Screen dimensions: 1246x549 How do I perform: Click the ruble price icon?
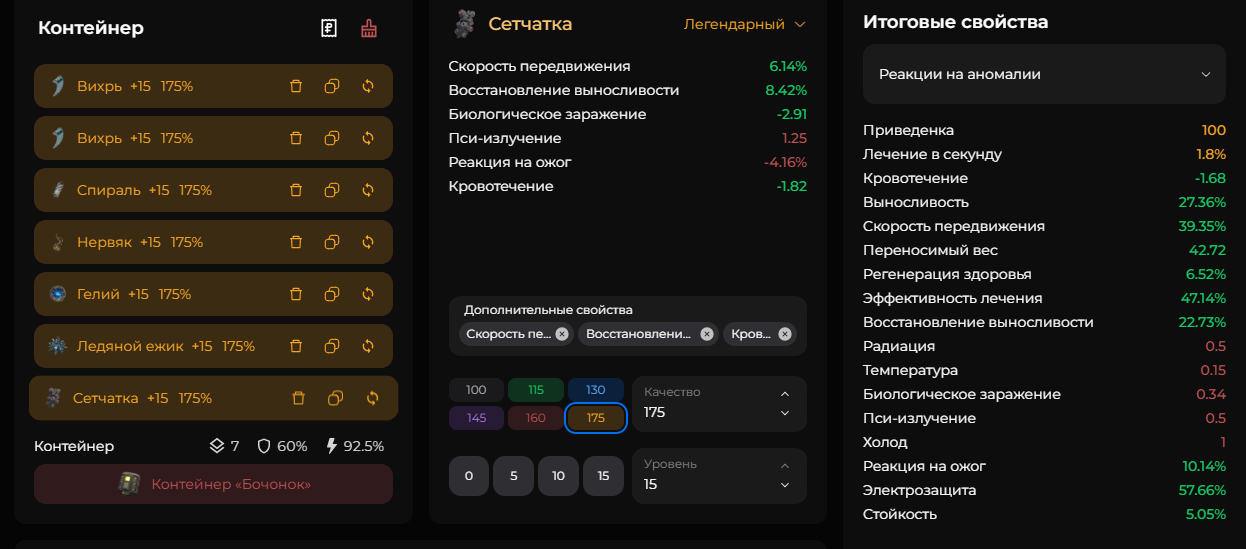pyautogui.click(x=329, y=28)
